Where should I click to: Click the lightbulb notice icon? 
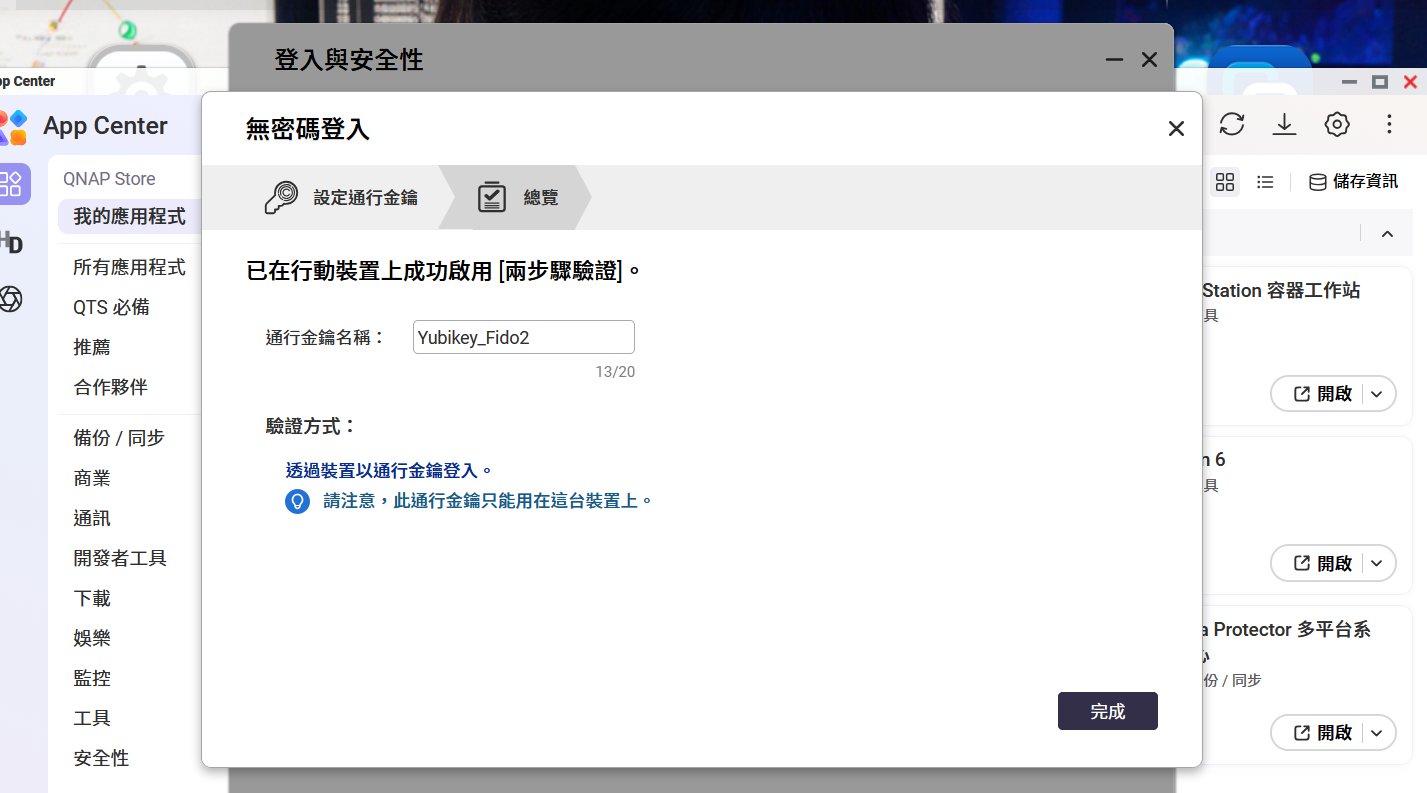coord(297,501)
